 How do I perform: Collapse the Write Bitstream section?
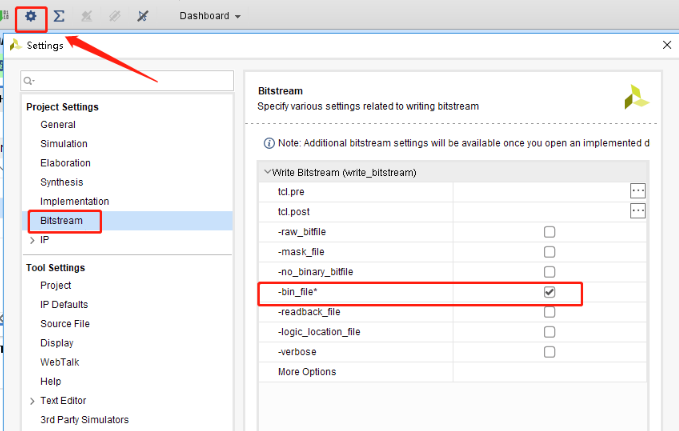267,172
